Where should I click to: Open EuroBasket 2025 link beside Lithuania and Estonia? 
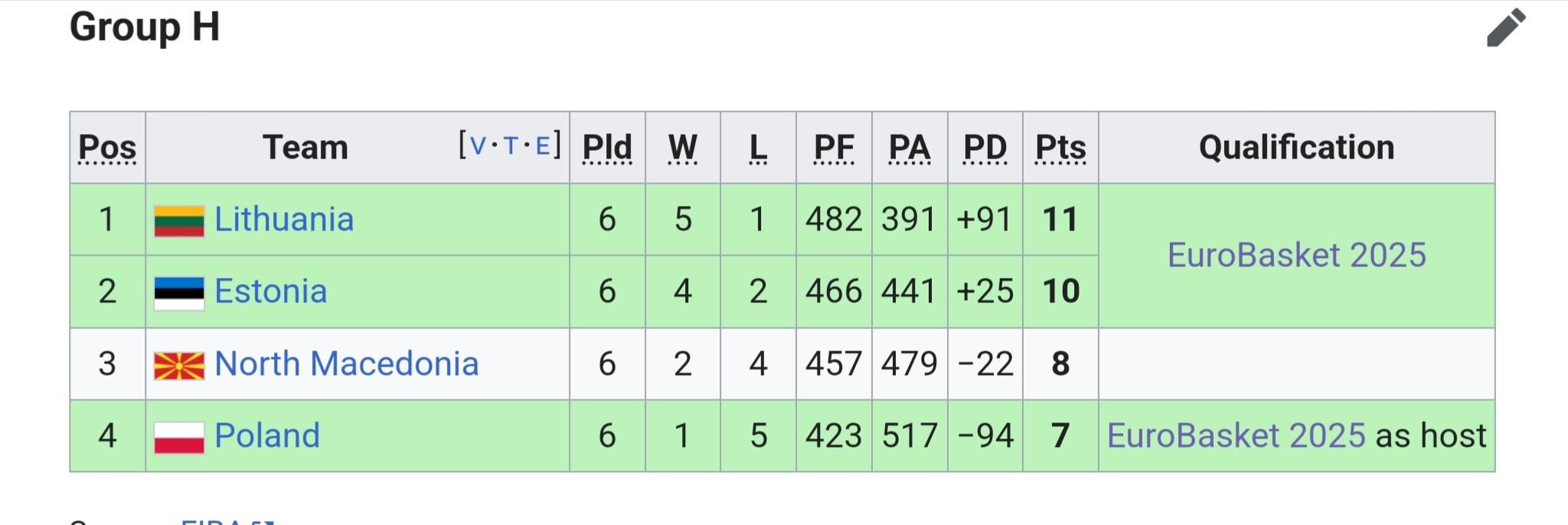click(1297, 255)
